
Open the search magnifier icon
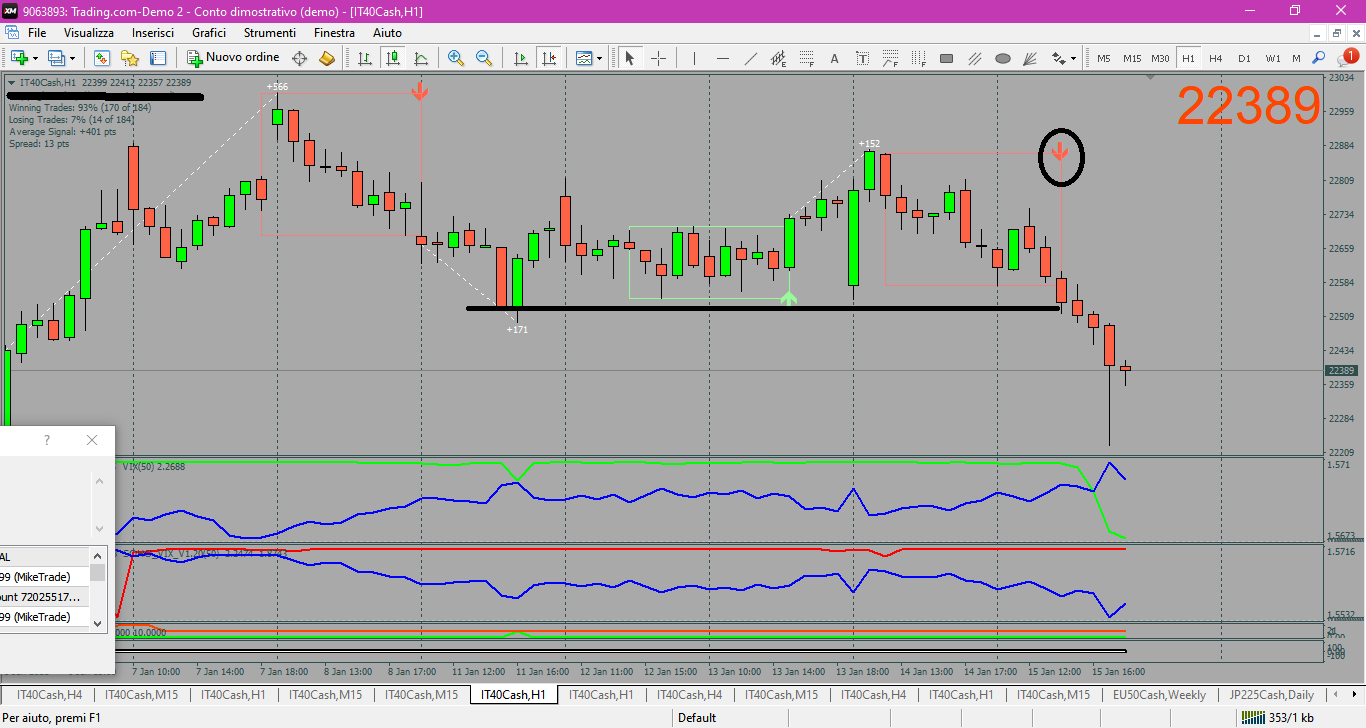pos(1319,58)
